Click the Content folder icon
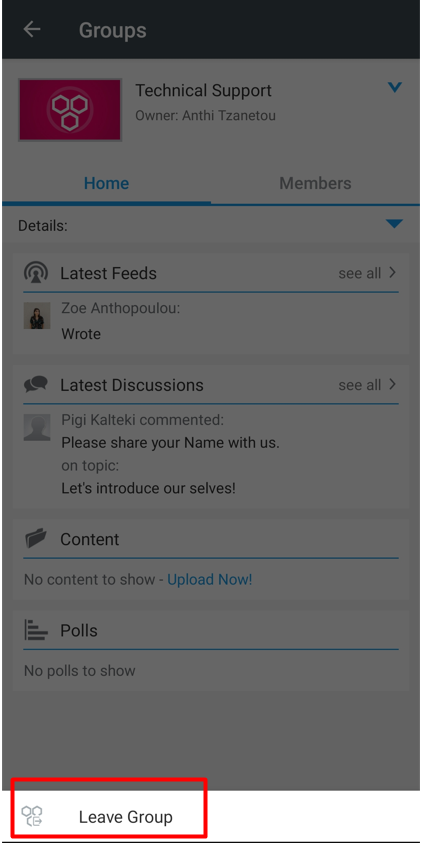Screen dimensions: 421x843 click(x=35, y=538)
